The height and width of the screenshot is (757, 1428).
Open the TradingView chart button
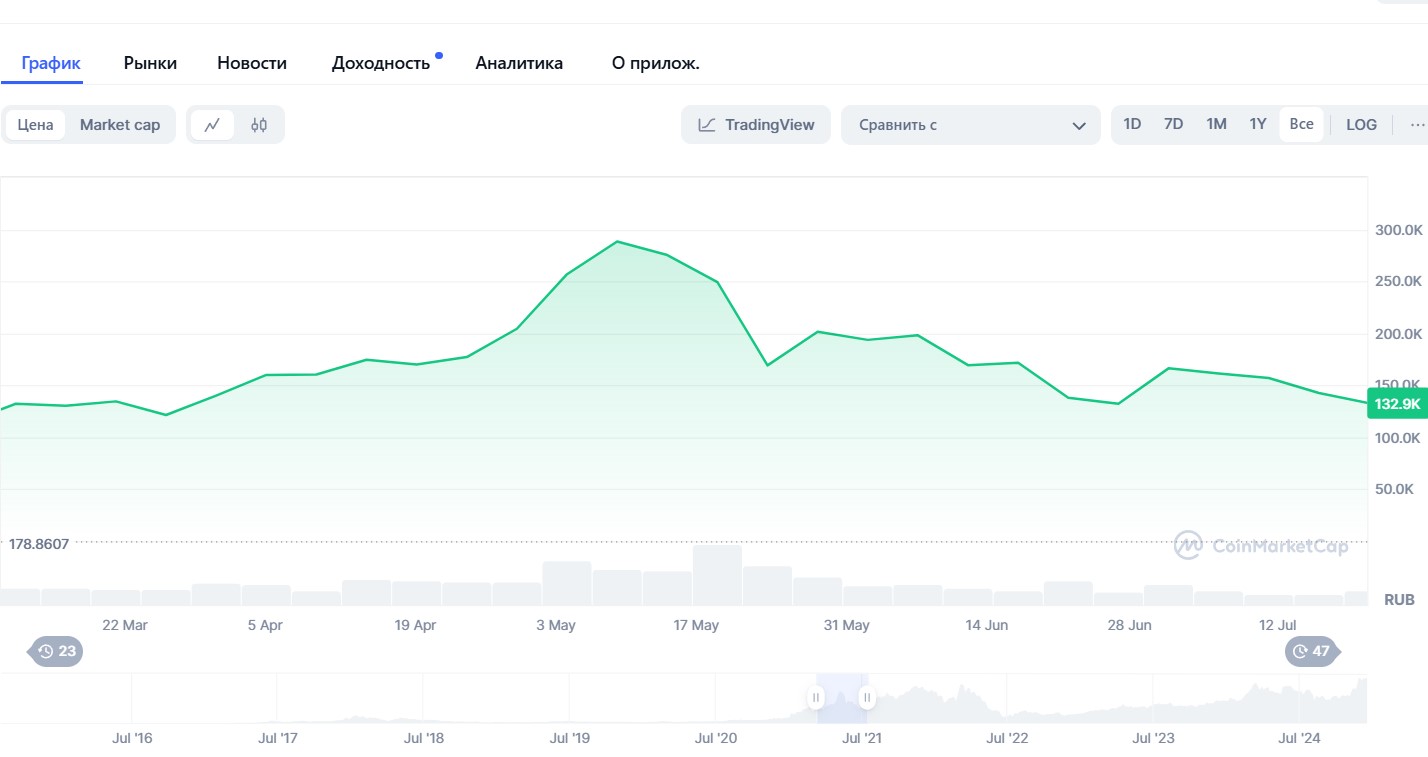(756, 125)
